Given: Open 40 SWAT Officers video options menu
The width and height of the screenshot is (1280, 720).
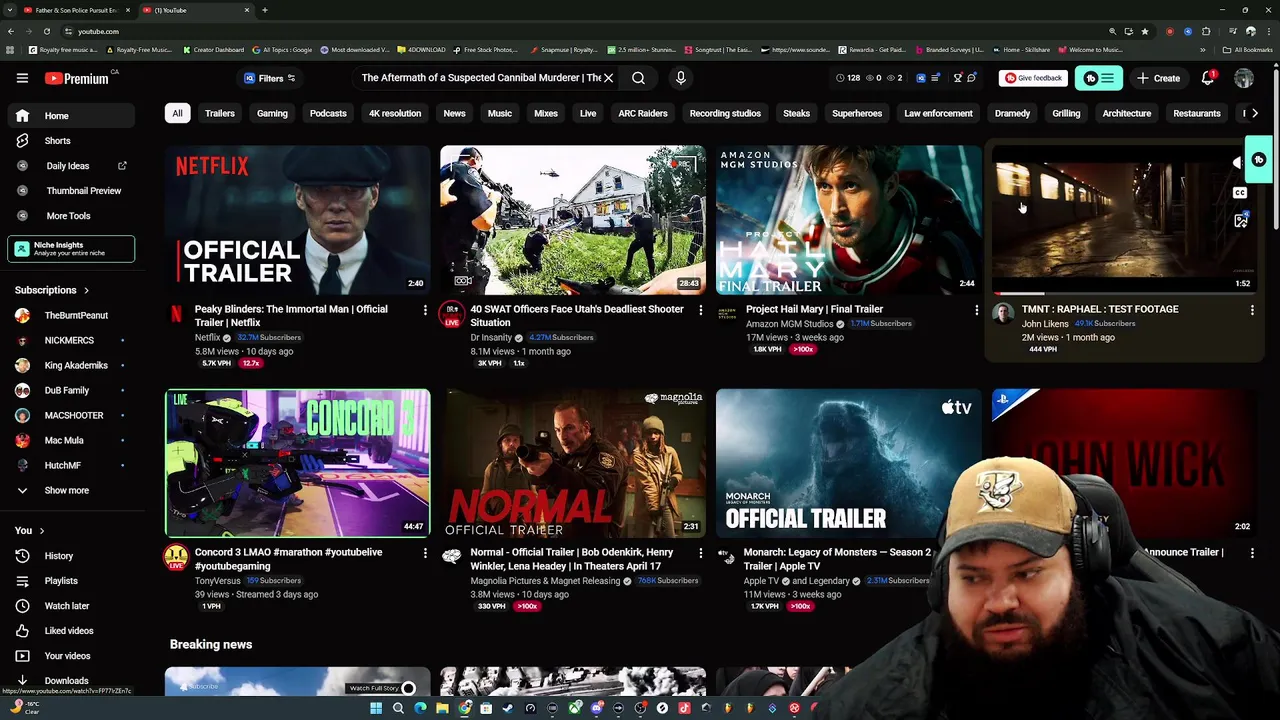Looking at the screenshot, I should point(700,310).
